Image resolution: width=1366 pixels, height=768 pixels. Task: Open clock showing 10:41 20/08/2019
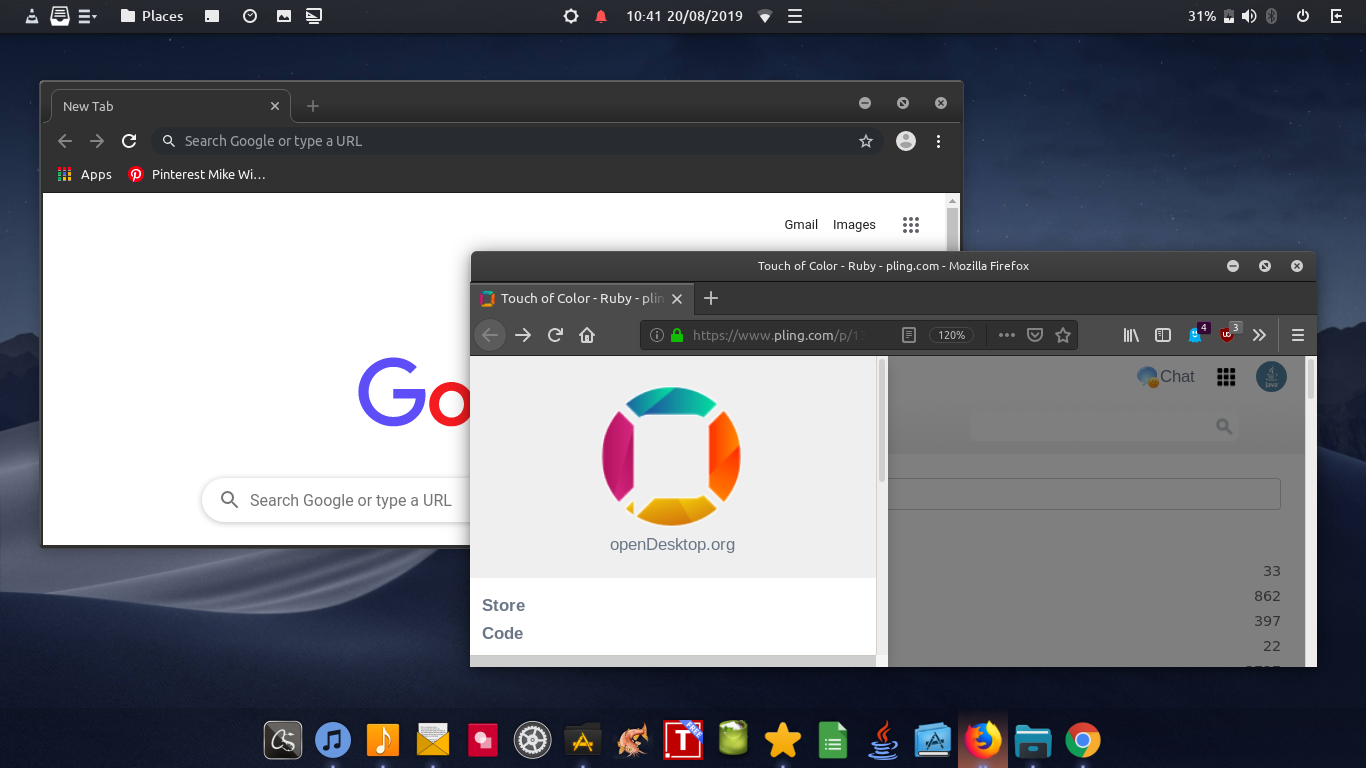(684, 16)
